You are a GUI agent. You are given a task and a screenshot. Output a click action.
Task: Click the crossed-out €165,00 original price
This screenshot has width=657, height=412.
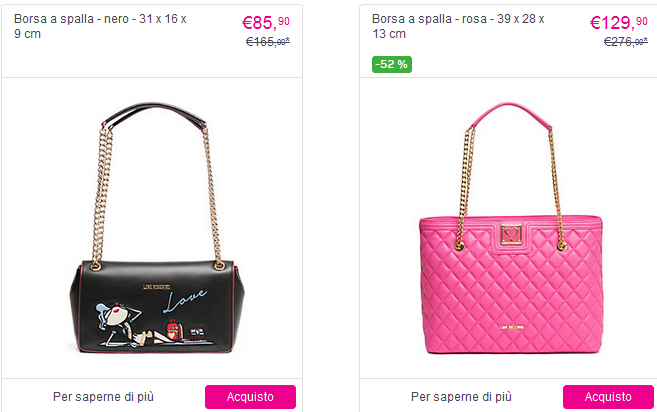tap(267, 41)
